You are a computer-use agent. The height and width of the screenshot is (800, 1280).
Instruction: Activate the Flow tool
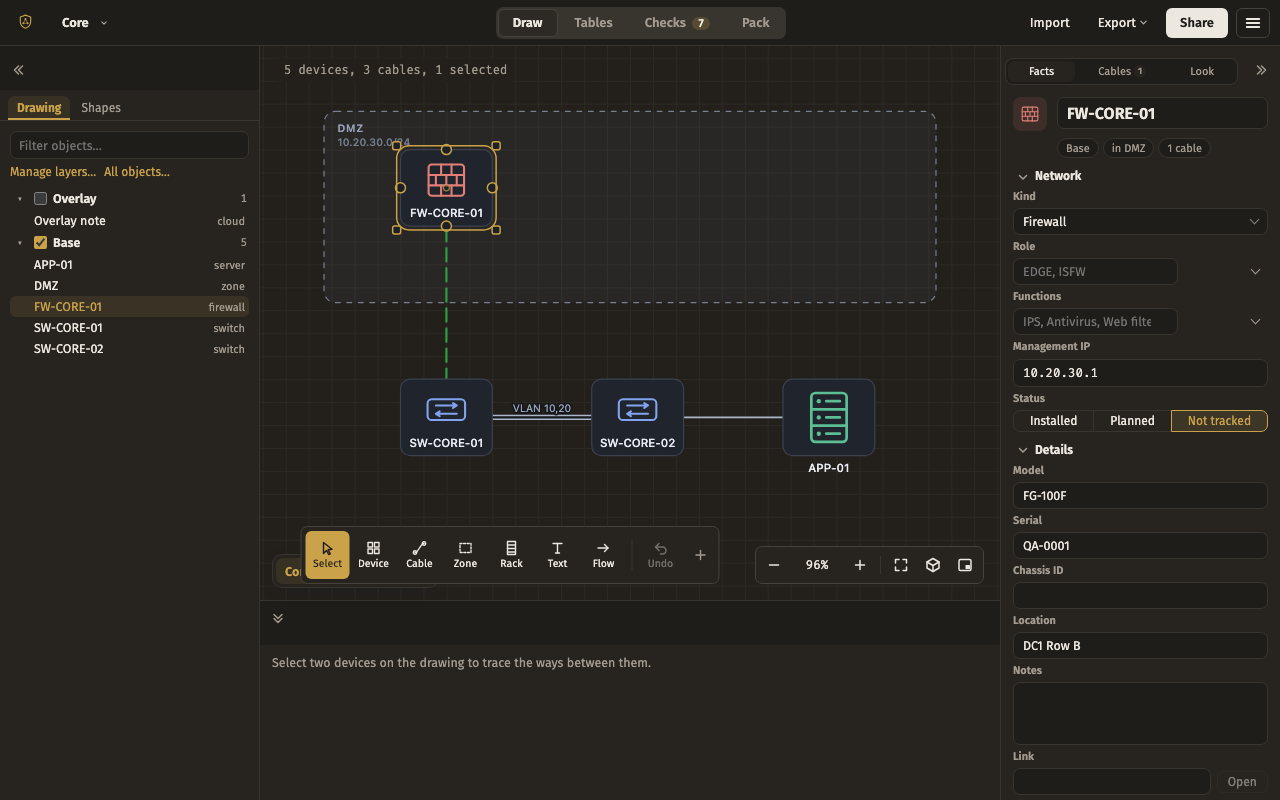point(603,555)
